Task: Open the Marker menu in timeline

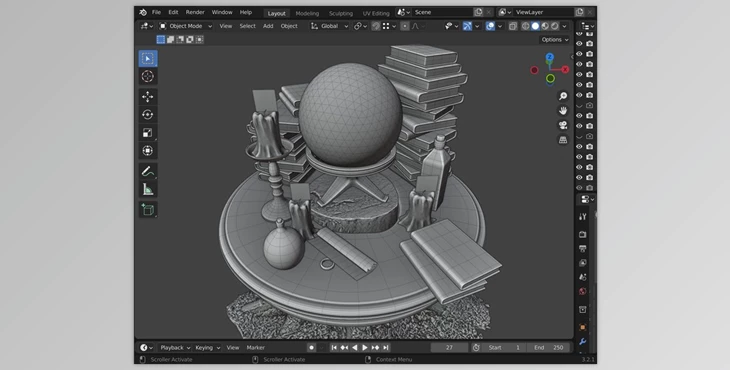Action: click(x=256, y=348)
